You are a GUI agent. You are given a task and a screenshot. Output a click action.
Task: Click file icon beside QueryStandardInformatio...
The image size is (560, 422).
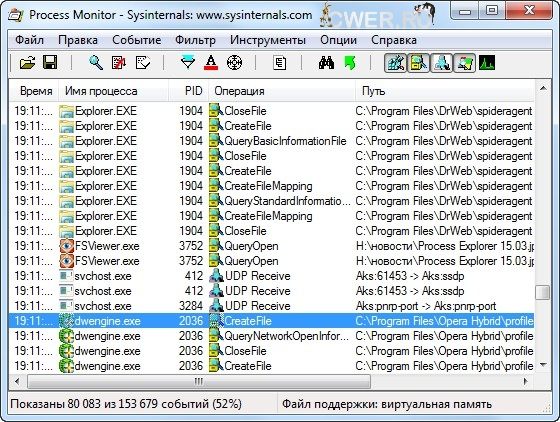216,201
